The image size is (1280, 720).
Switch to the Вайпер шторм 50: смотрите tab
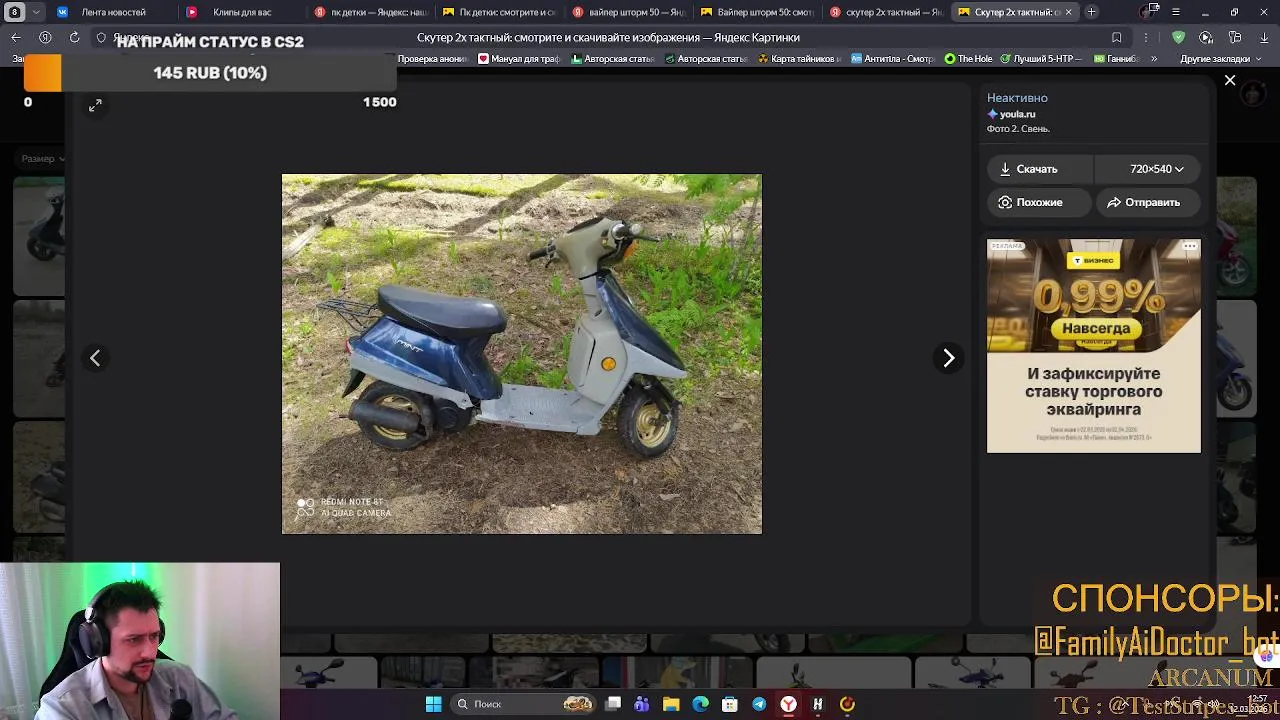[757, 12]
